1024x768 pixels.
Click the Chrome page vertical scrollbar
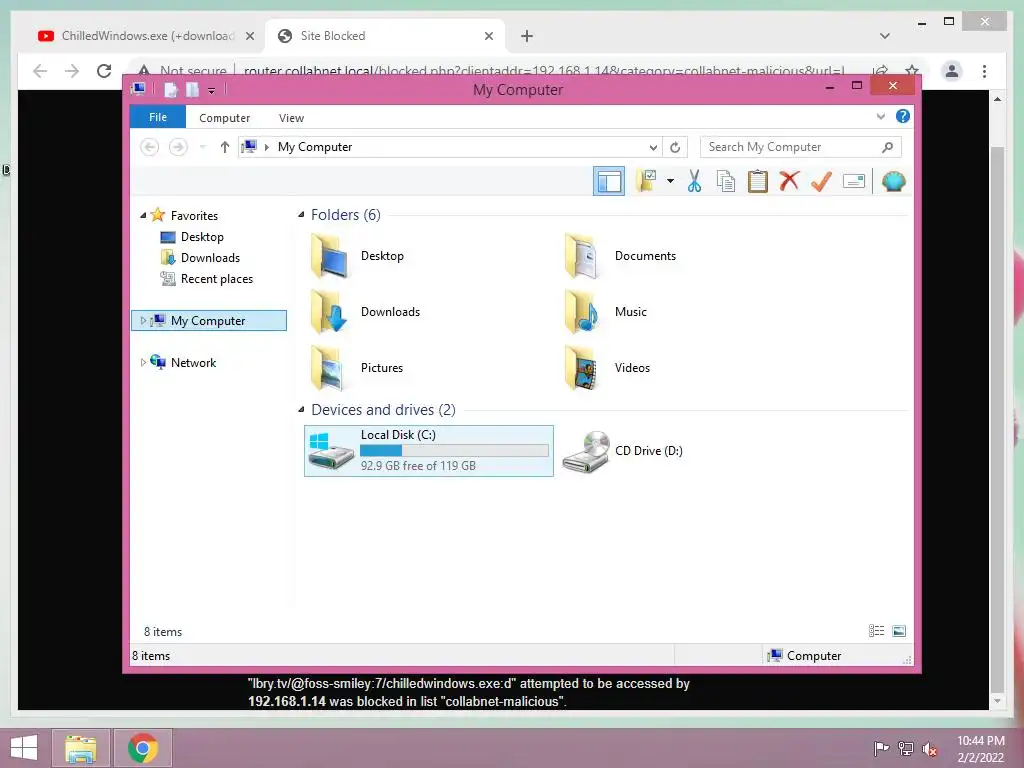tap(997, 418)
